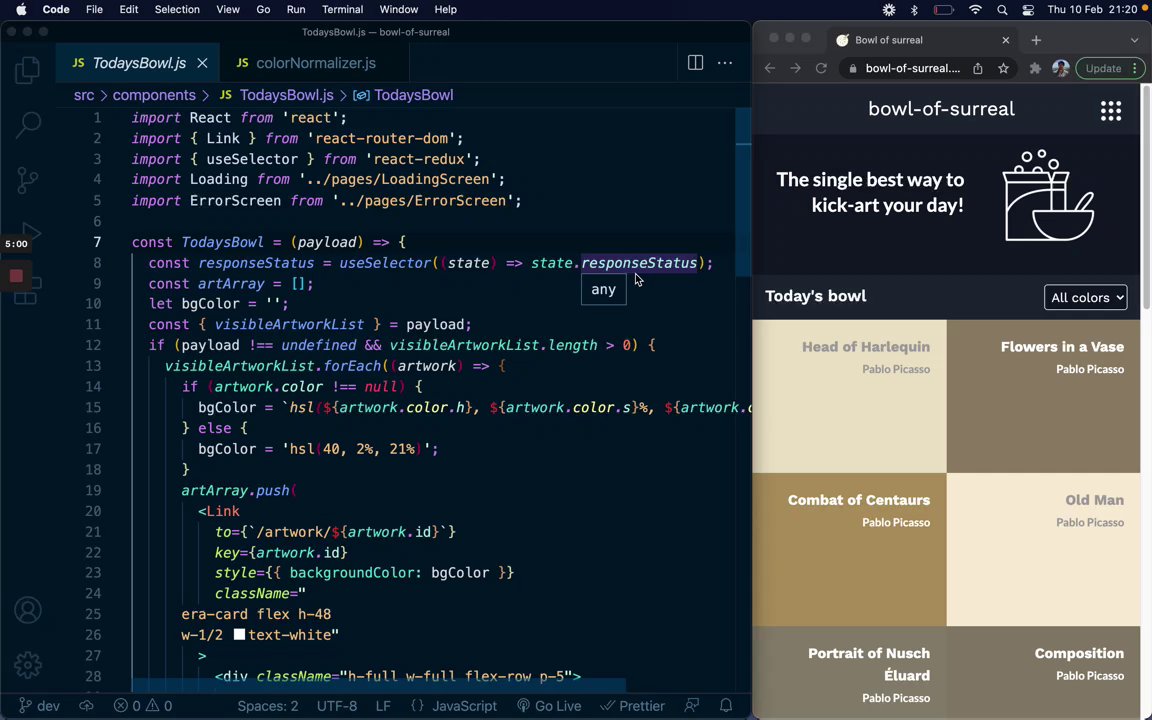Screen dimensions: 1152x720
Task: Open the Head of Harlequin card
Action: pyautogui.click(x=849, y=396)
